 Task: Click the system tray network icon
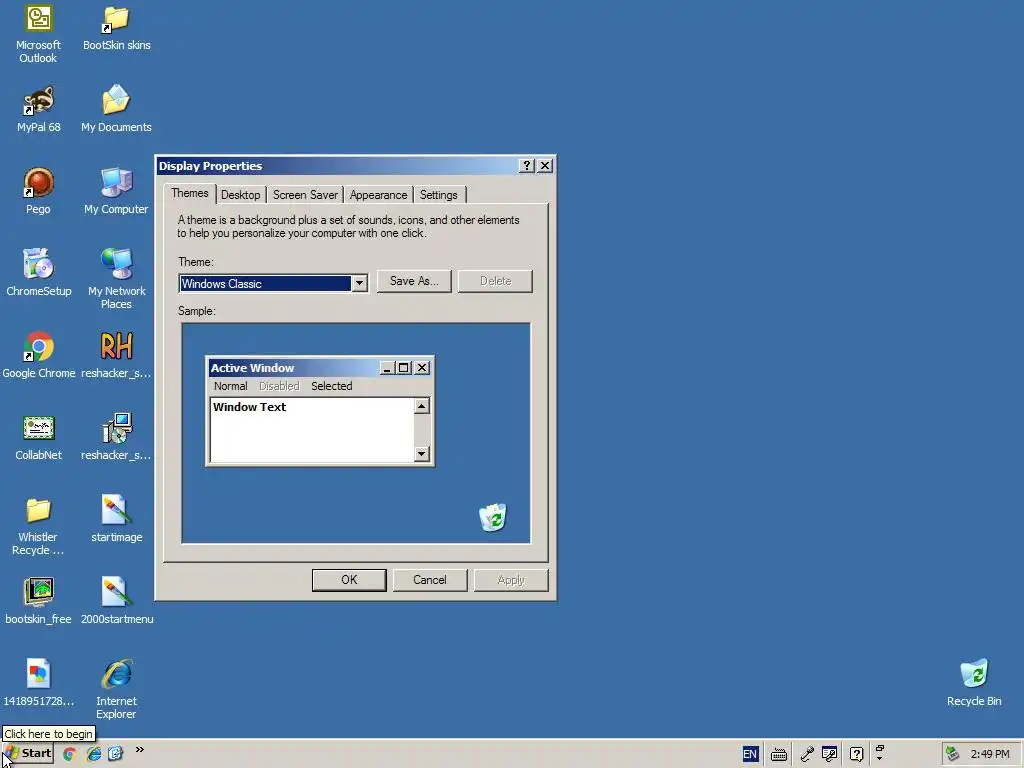953,754
